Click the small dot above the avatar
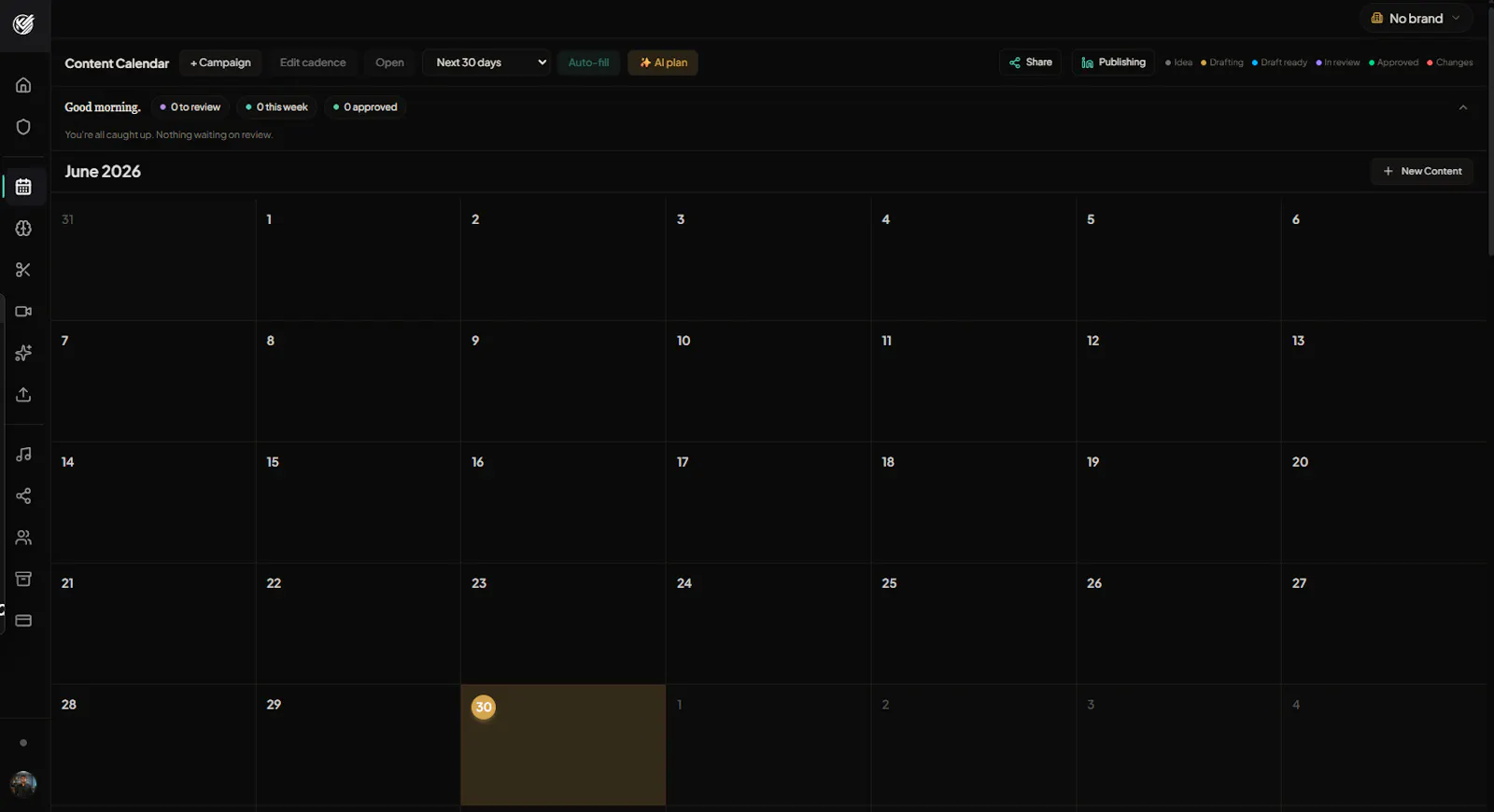Image resolution: width=1494 pixels, height=812 pixels. (23, 743)
